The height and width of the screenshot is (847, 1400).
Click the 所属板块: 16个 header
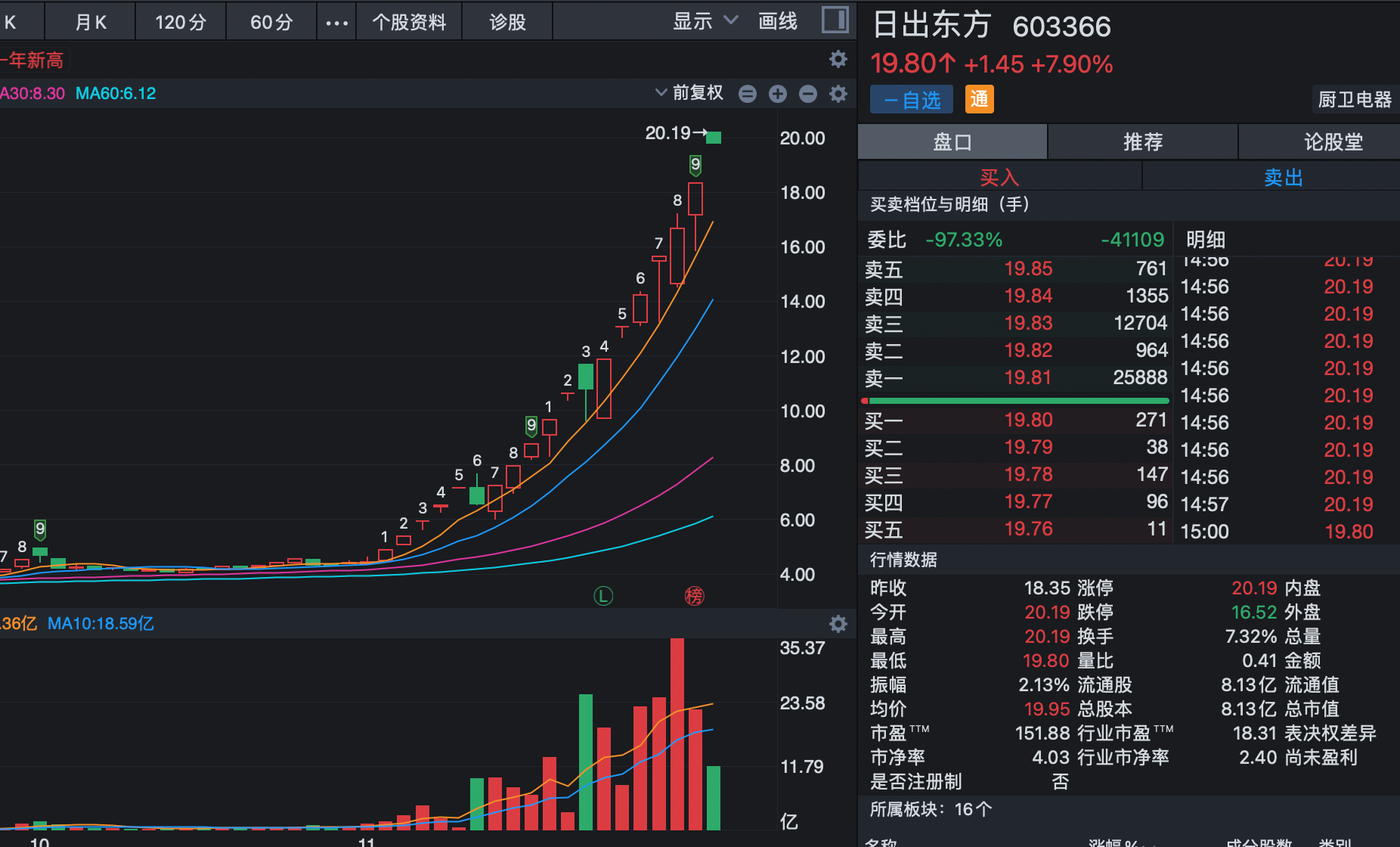click(x=931, y=809)
